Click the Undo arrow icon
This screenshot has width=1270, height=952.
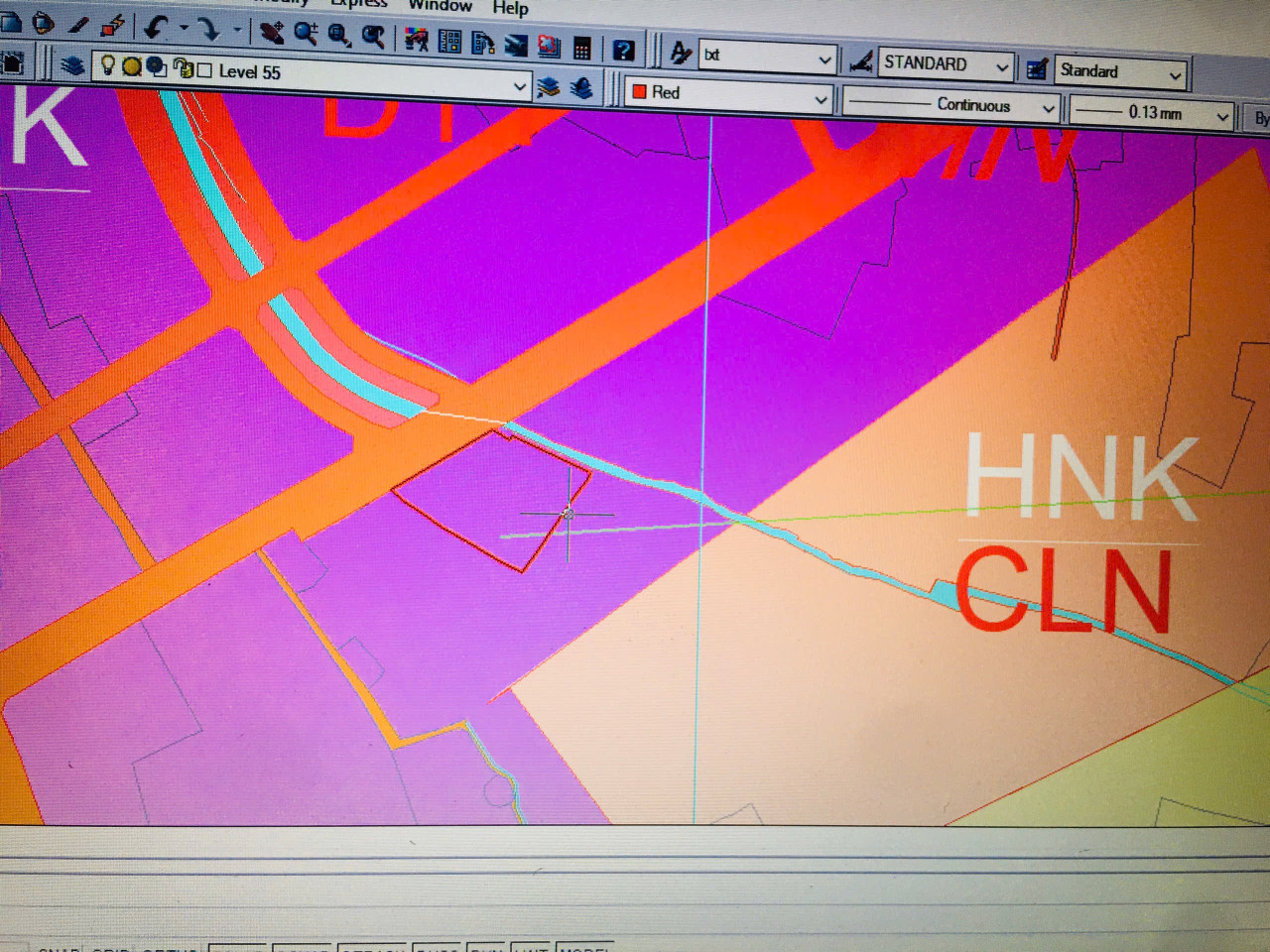coord(156,28)
